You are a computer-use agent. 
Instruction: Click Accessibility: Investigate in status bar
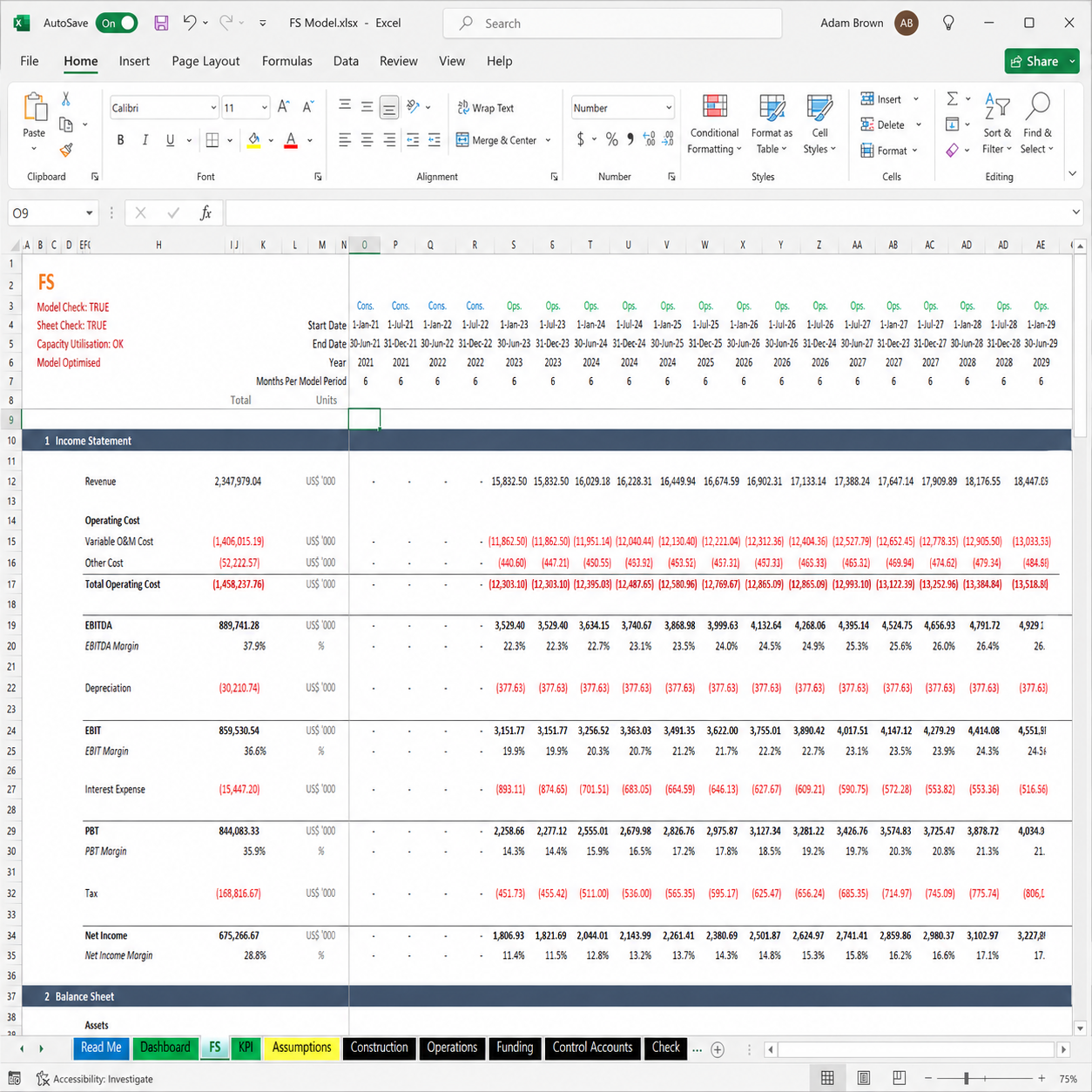(94, 1079)
